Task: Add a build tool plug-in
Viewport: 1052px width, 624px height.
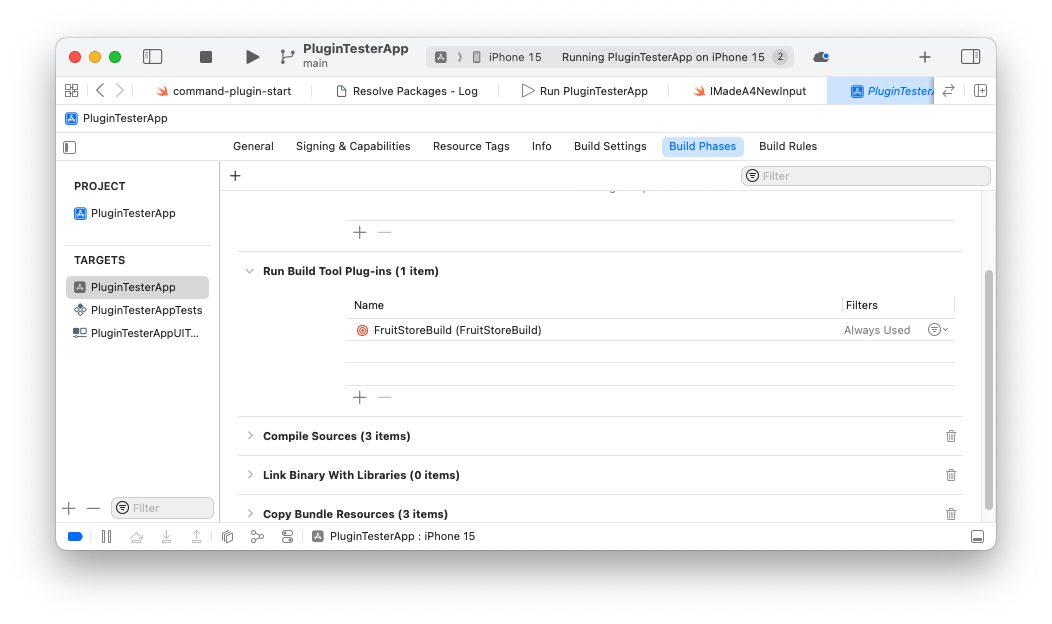Action: pyautogui.click(x=360, y=397)
